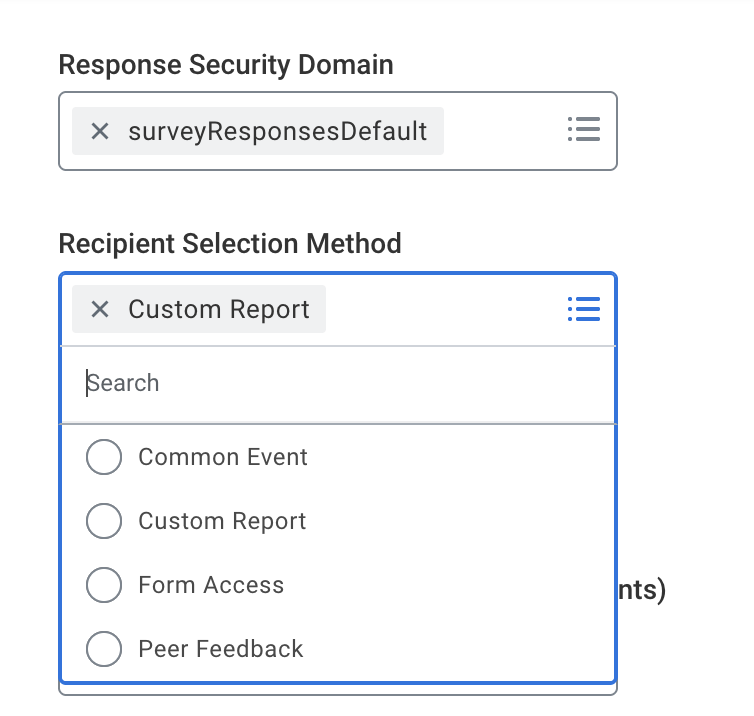Screen dimensions: 754x716
Task: Click the Recipient Selection Method label
Action: [230, 243]
